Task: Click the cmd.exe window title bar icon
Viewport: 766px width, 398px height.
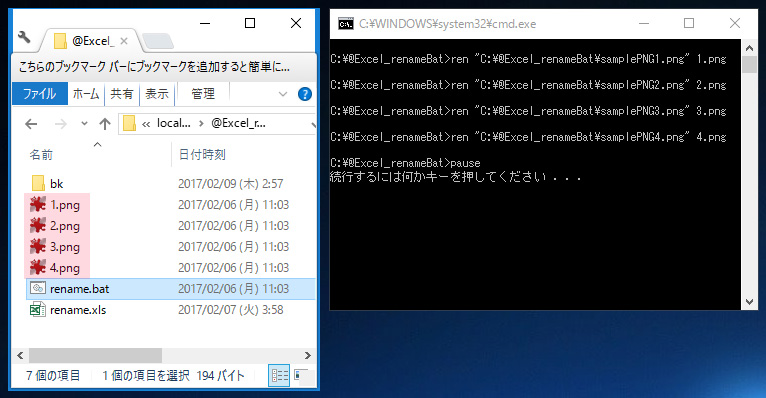Action: click(346, 24)
